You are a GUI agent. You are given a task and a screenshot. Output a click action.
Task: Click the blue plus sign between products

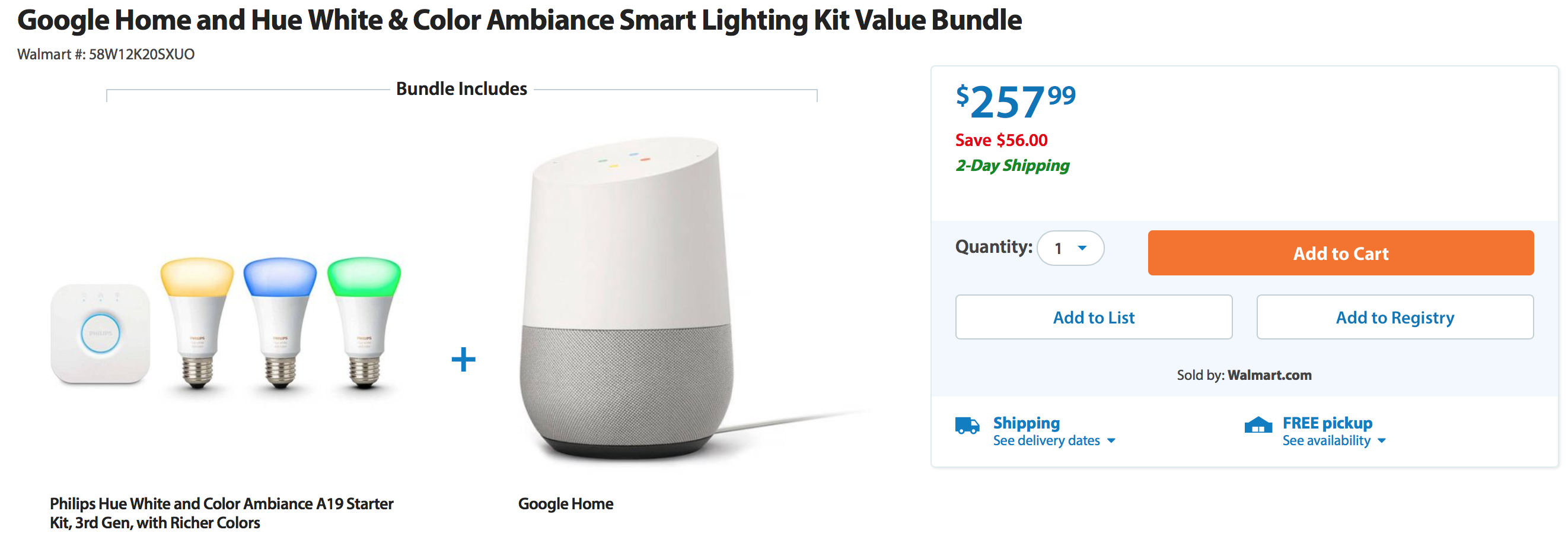[x=464, y=360]
